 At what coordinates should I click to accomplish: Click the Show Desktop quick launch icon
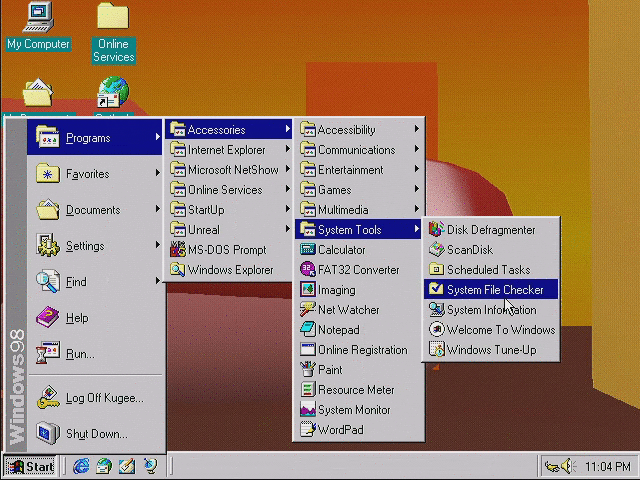coord(127,466)
